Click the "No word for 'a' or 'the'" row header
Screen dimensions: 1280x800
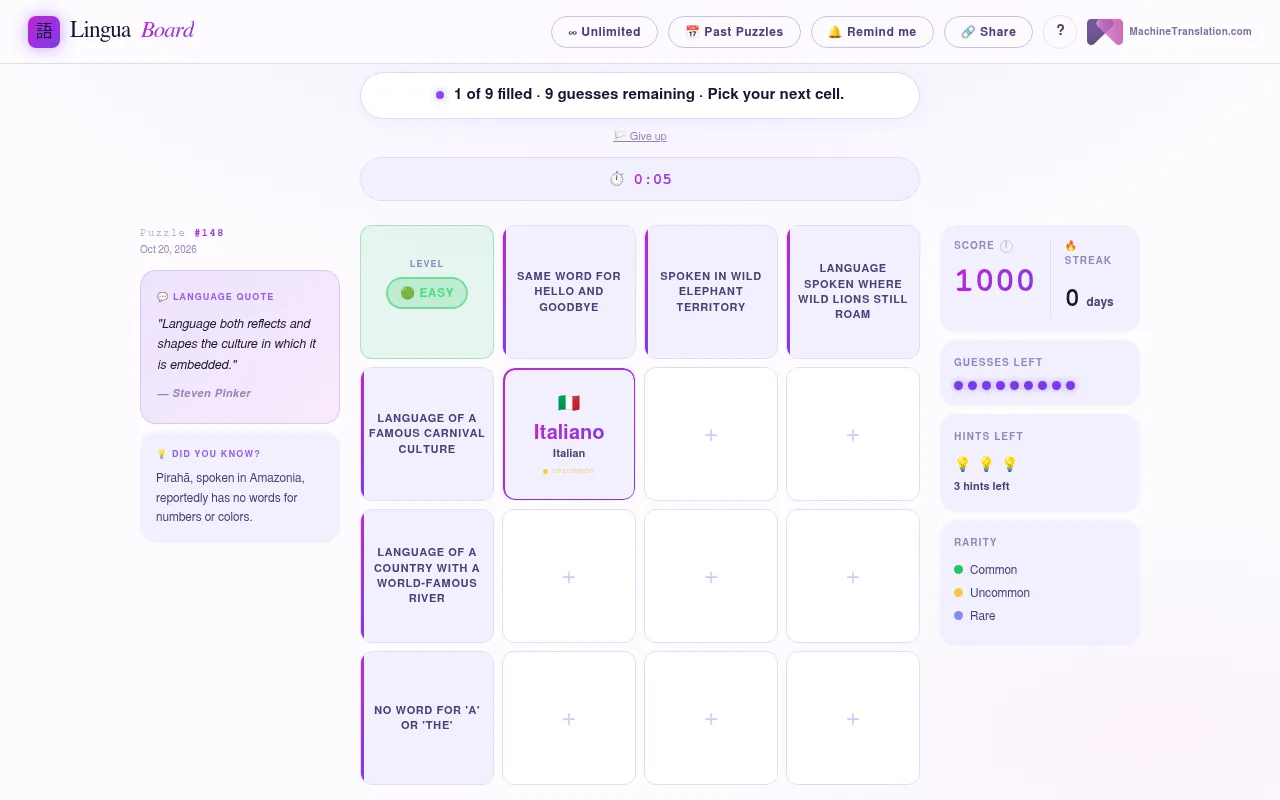click(x=427, y=718)
